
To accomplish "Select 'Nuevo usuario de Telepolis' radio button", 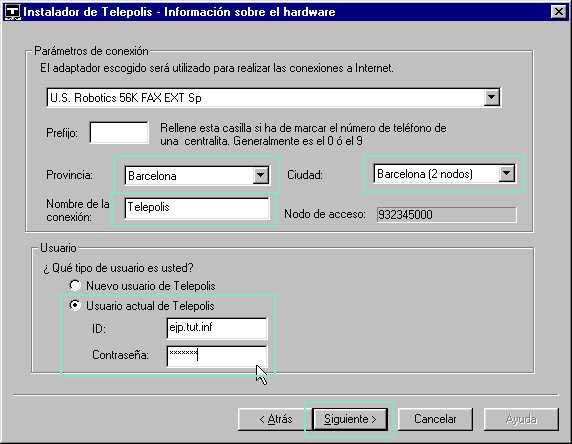I will pos(75,285).
